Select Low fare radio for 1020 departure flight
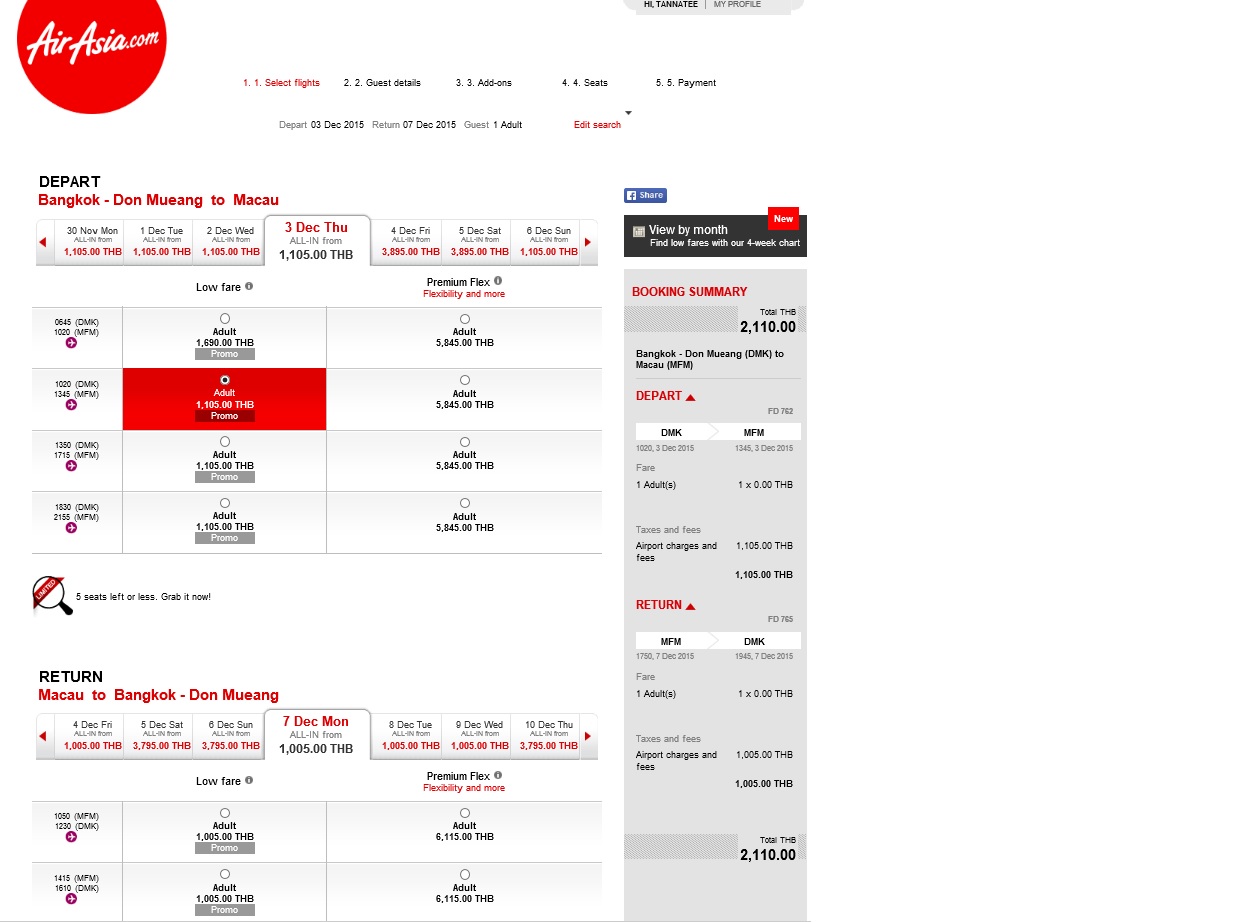1240x922 pixels. [x=224, y=380]
